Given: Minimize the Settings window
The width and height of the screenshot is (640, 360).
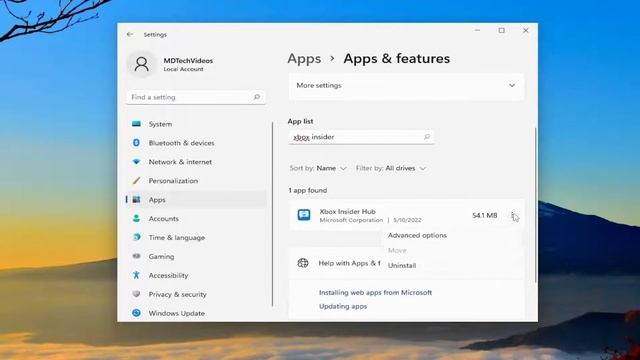Looking at the screenshot, I should [x=478, y=31].
